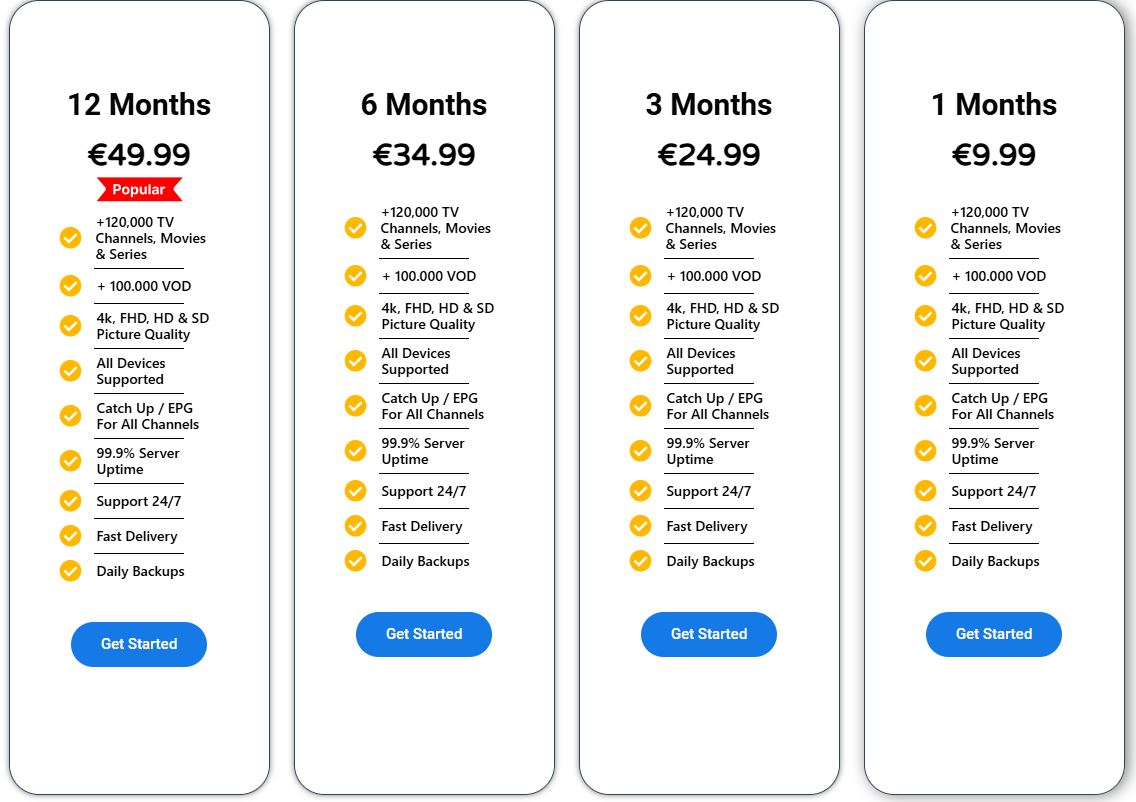Click Get Started under 12 Months plan

(138, 644)
